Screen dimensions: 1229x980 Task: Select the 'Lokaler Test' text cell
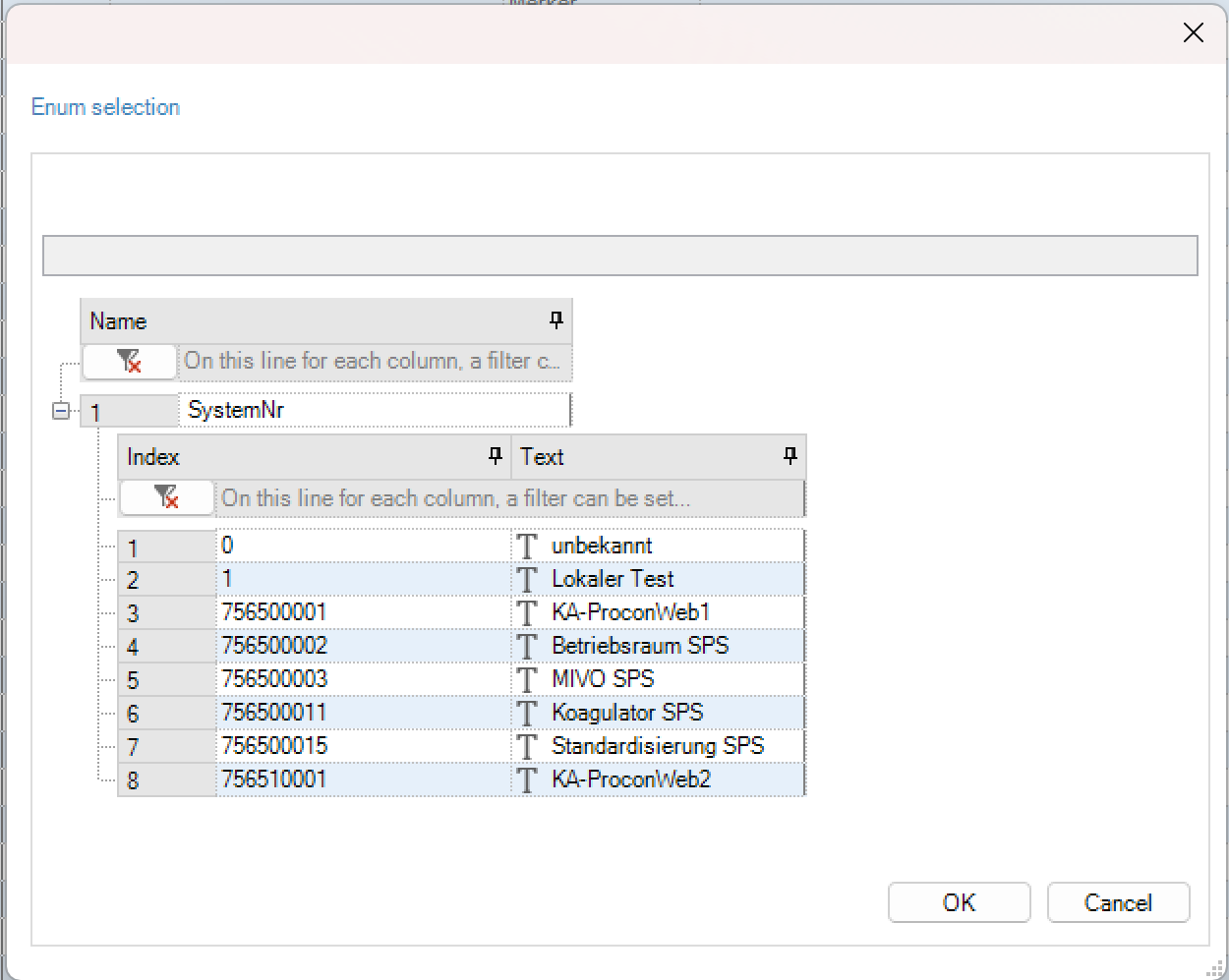click(658, 579)
